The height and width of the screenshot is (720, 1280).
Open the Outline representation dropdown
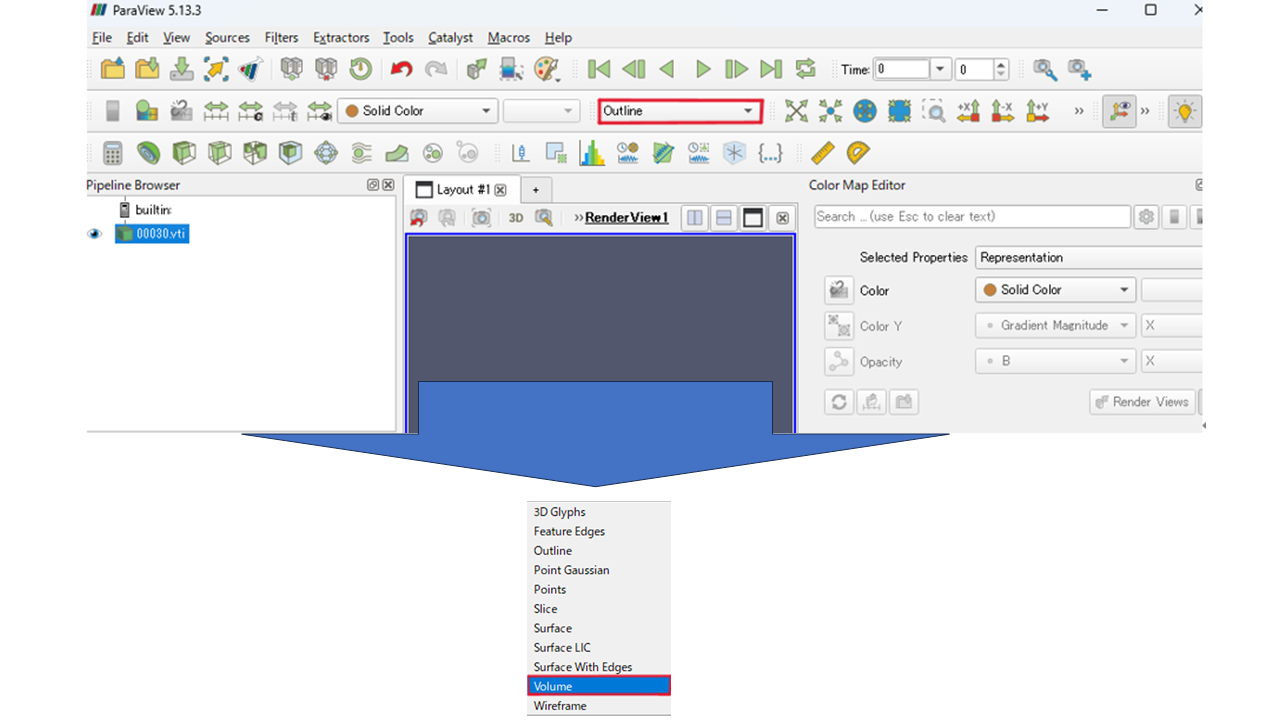tap(680, 111)
